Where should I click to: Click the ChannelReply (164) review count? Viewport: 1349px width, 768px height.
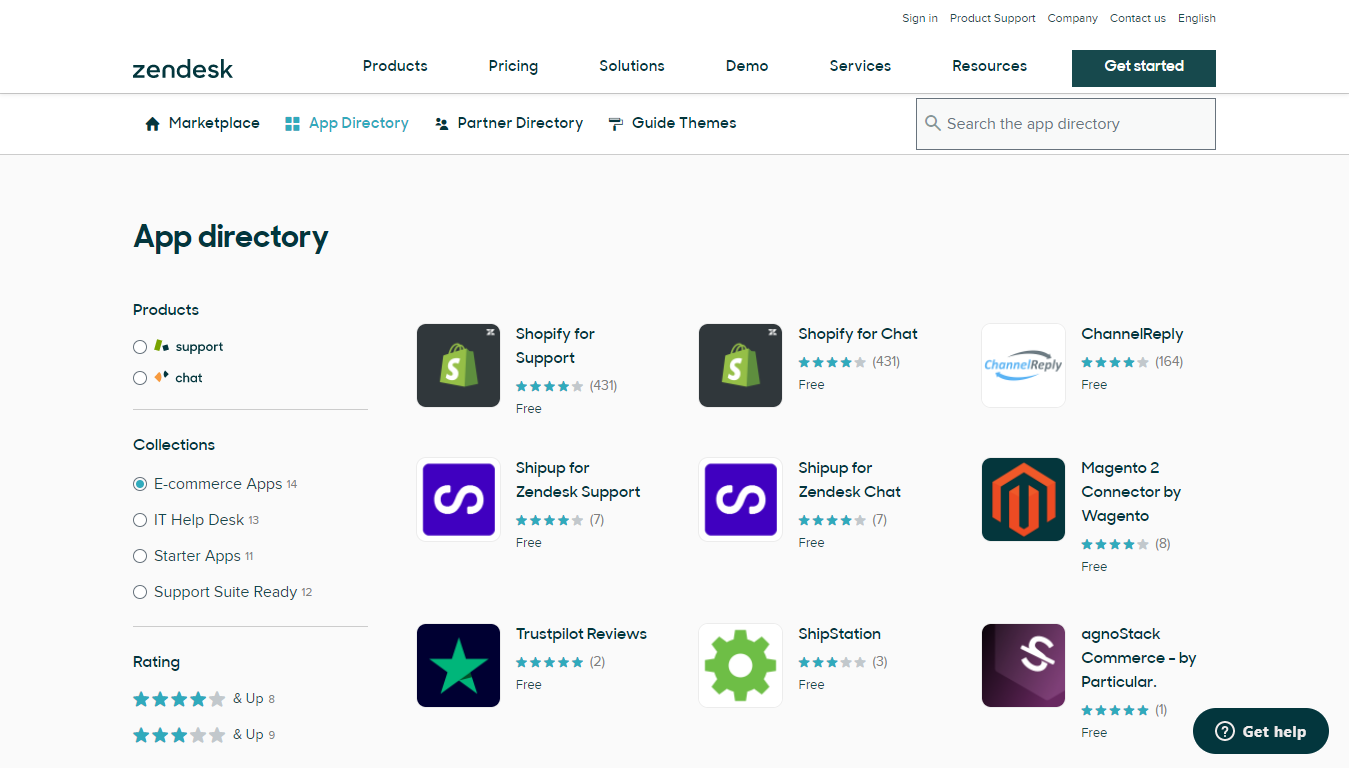[x=1169, y=361]
